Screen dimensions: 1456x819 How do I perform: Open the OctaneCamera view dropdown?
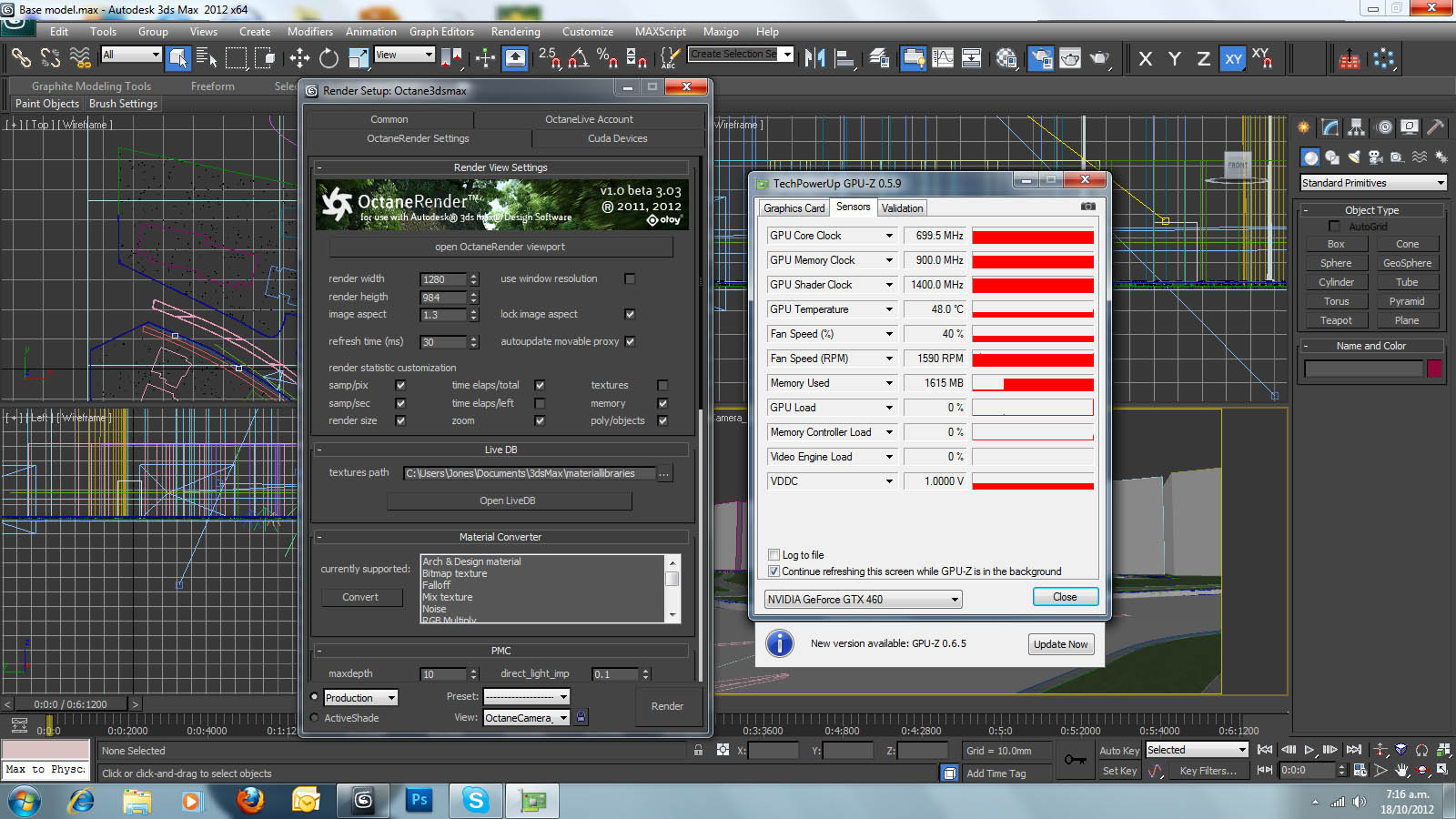[526, 718]
